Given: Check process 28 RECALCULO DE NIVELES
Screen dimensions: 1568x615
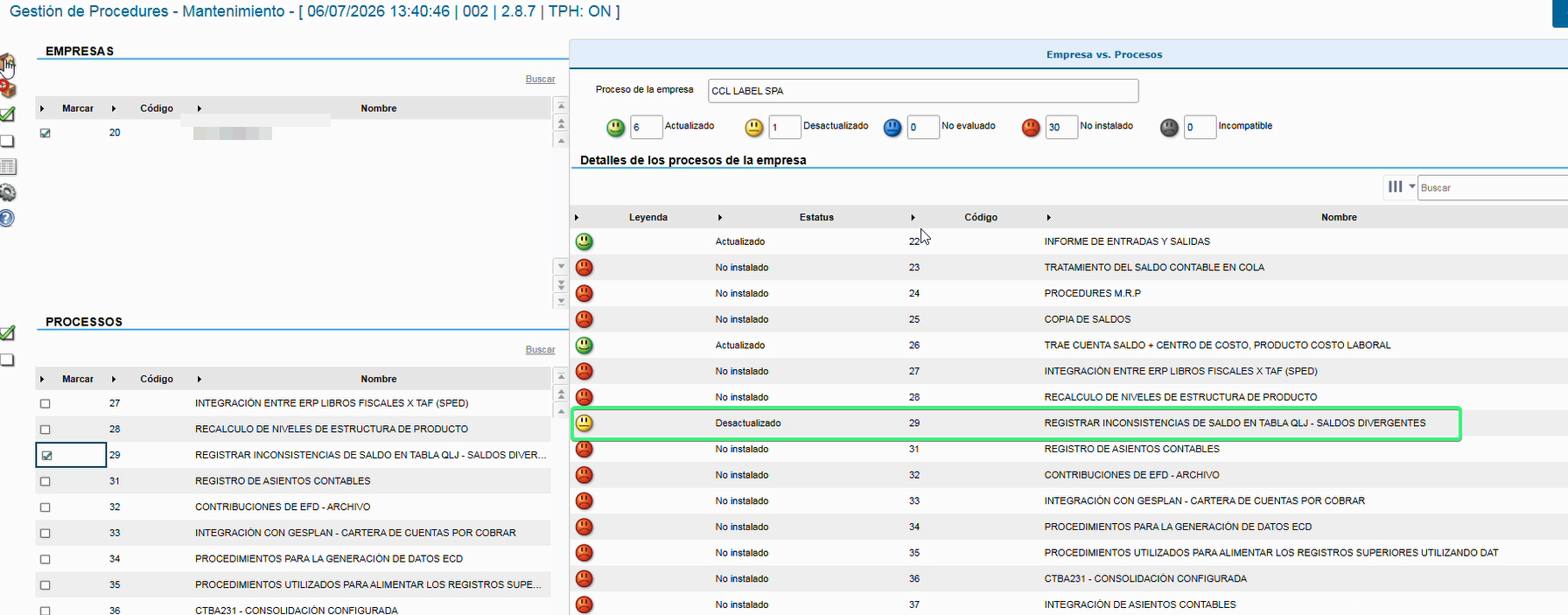Looking at the screenshot, I should [x=45, y=430].
